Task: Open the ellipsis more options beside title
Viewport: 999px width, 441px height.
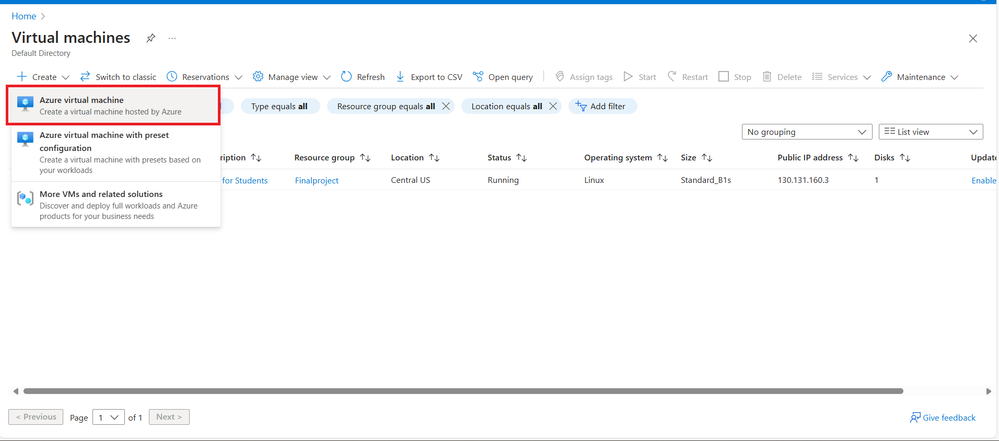Action: [x=172, y=38]
